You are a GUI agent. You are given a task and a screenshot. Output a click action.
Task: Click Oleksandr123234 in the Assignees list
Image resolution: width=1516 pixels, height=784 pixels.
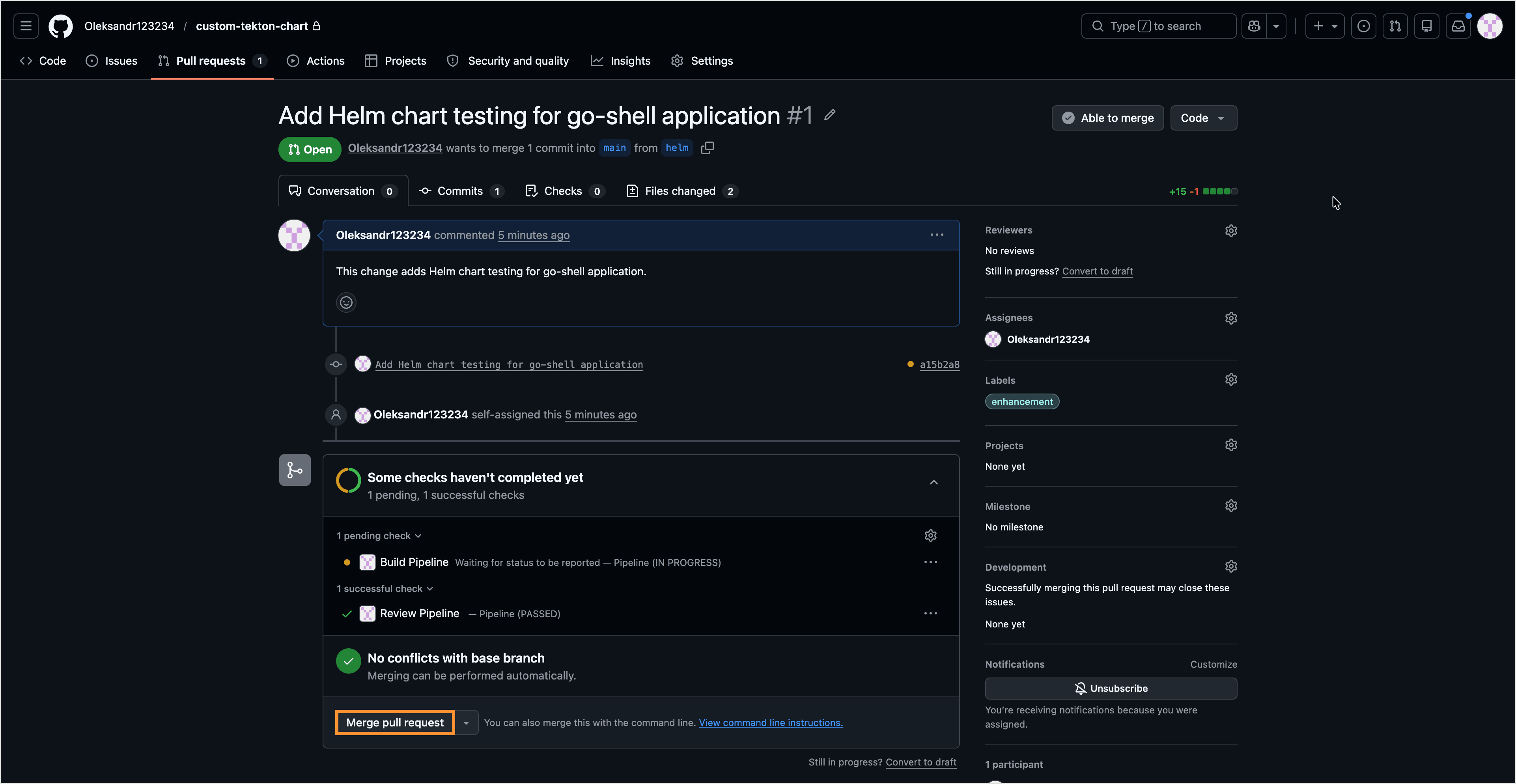pos(1048,339)
